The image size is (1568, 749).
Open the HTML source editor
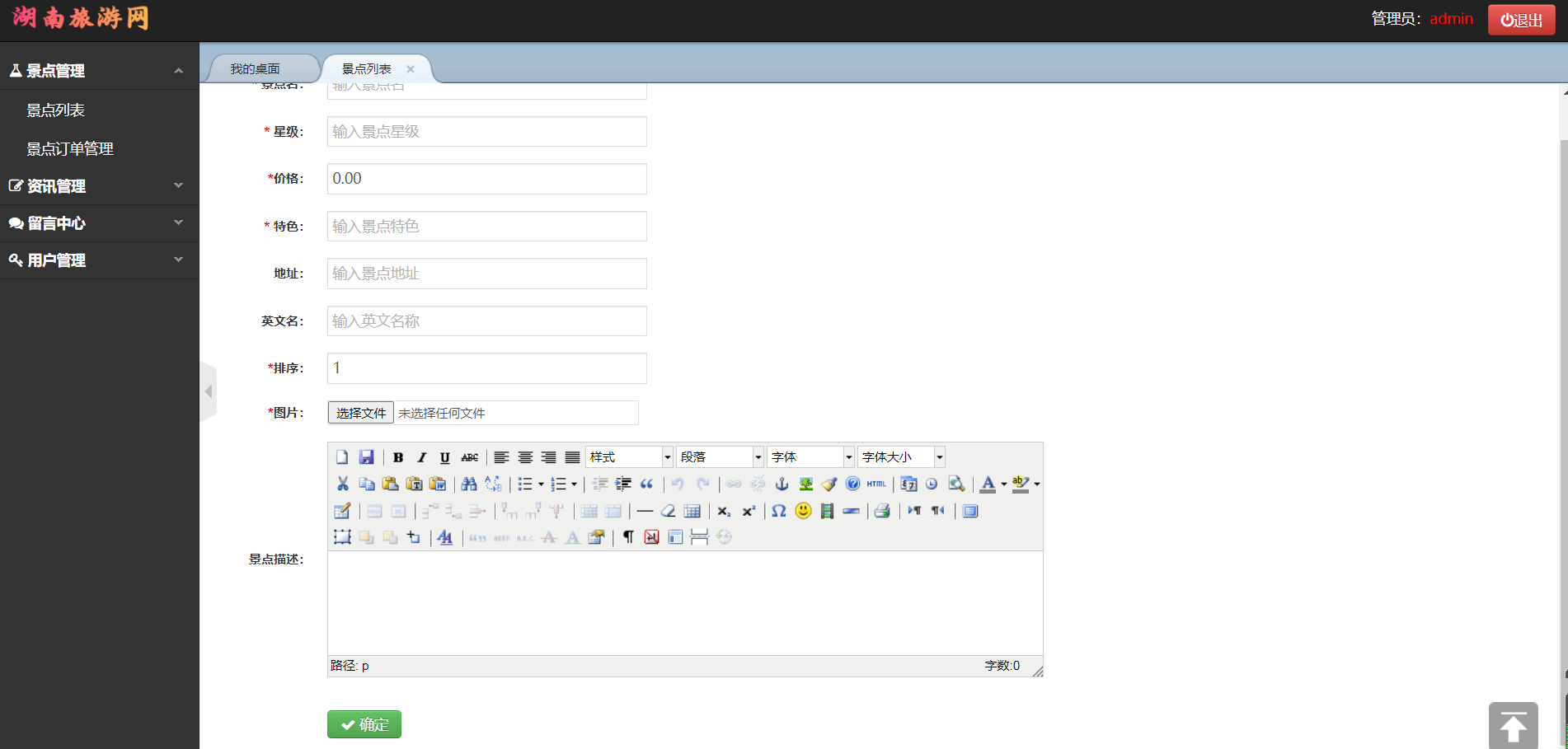[x=876, y=484]
